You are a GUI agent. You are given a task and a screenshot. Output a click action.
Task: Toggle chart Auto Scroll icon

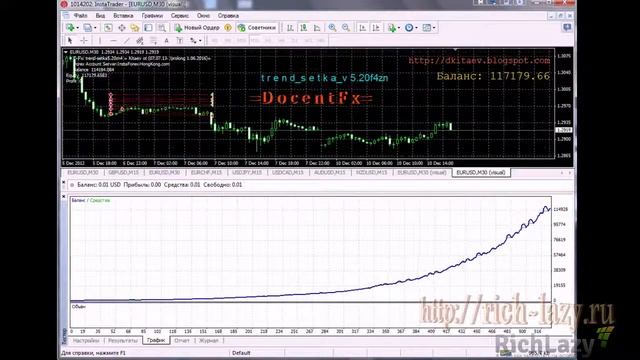click(362, 28)
